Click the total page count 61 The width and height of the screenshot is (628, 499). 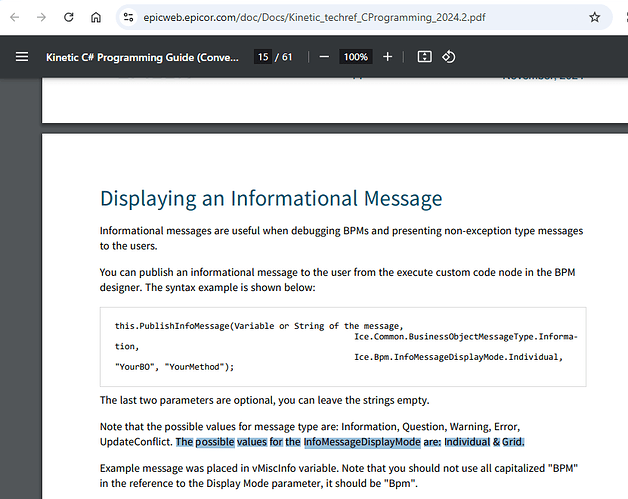tap(287, 57)
